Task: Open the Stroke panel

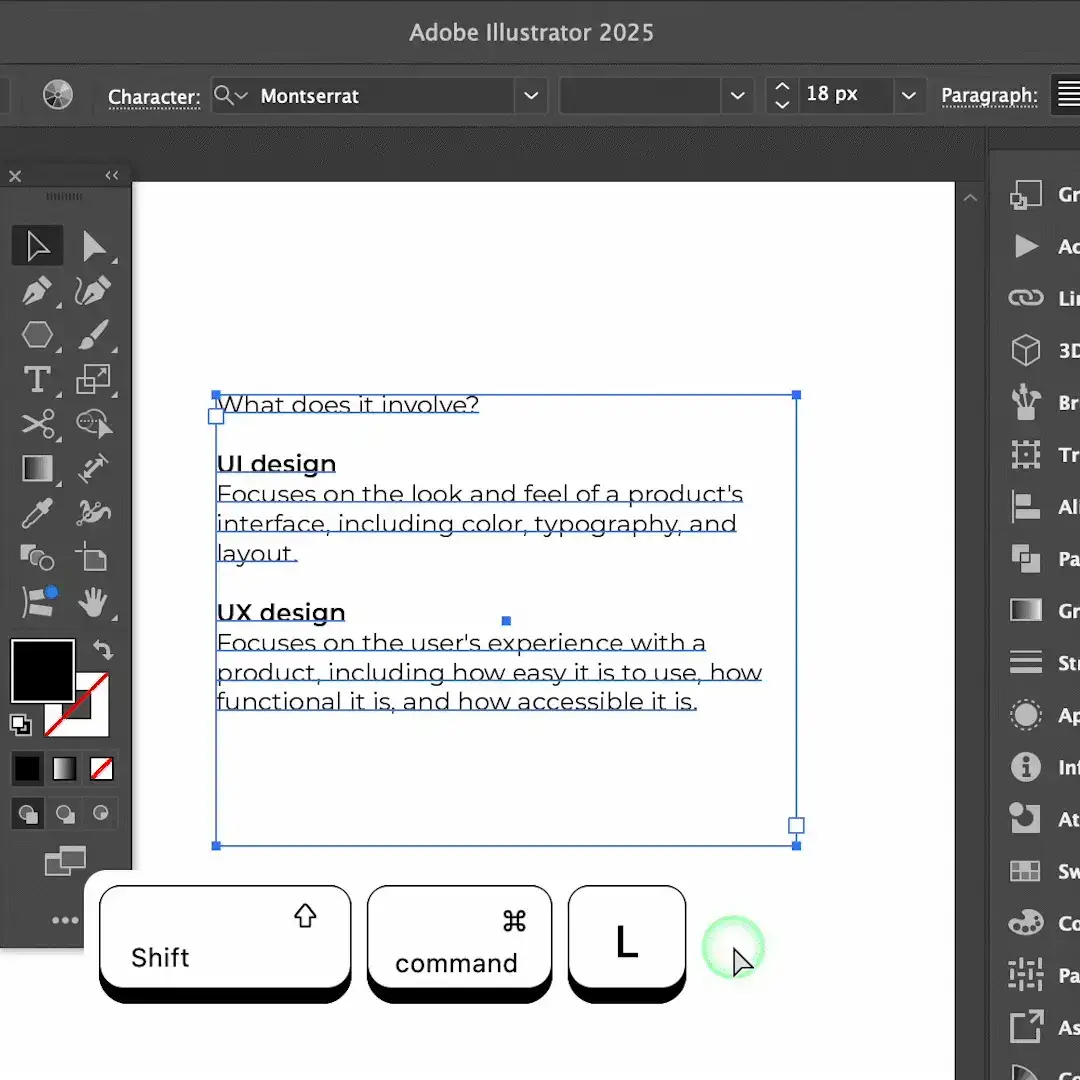Action: point(1026,662)
